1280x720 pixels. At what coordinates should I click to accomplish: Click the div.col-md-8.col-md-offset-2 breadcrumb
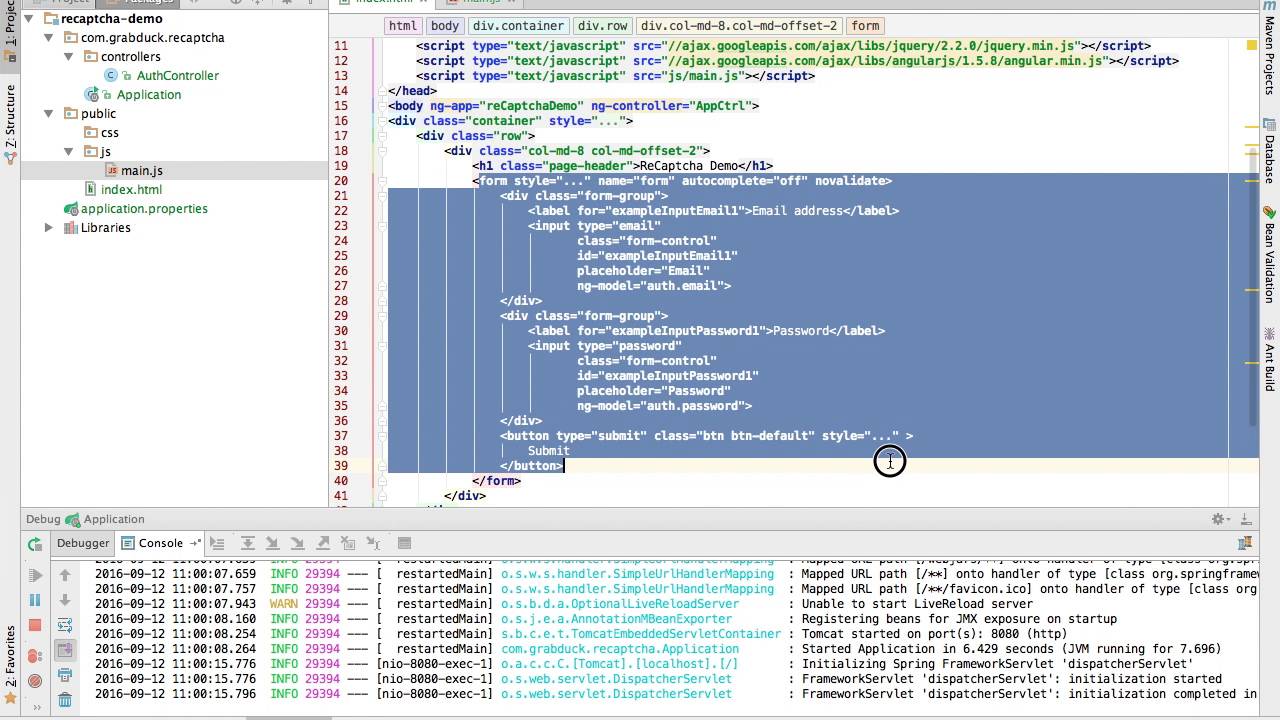click(739, 26)
